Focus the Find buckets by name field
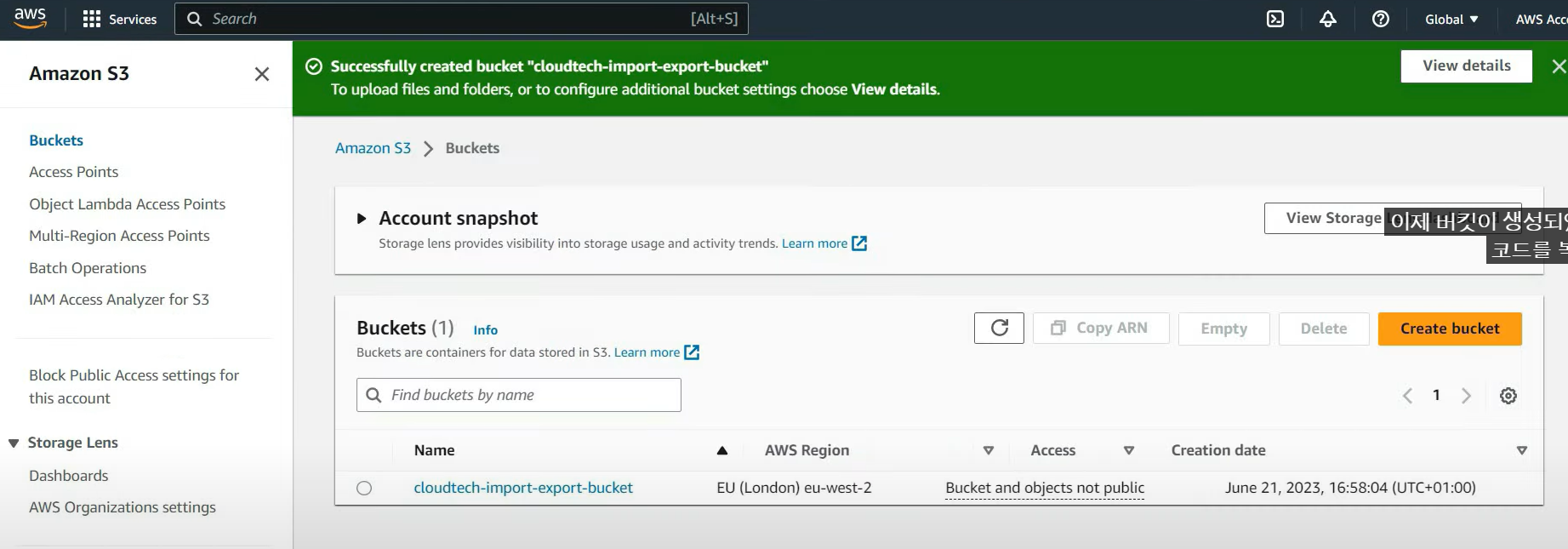1568x549 pixels. coord(519,395)
